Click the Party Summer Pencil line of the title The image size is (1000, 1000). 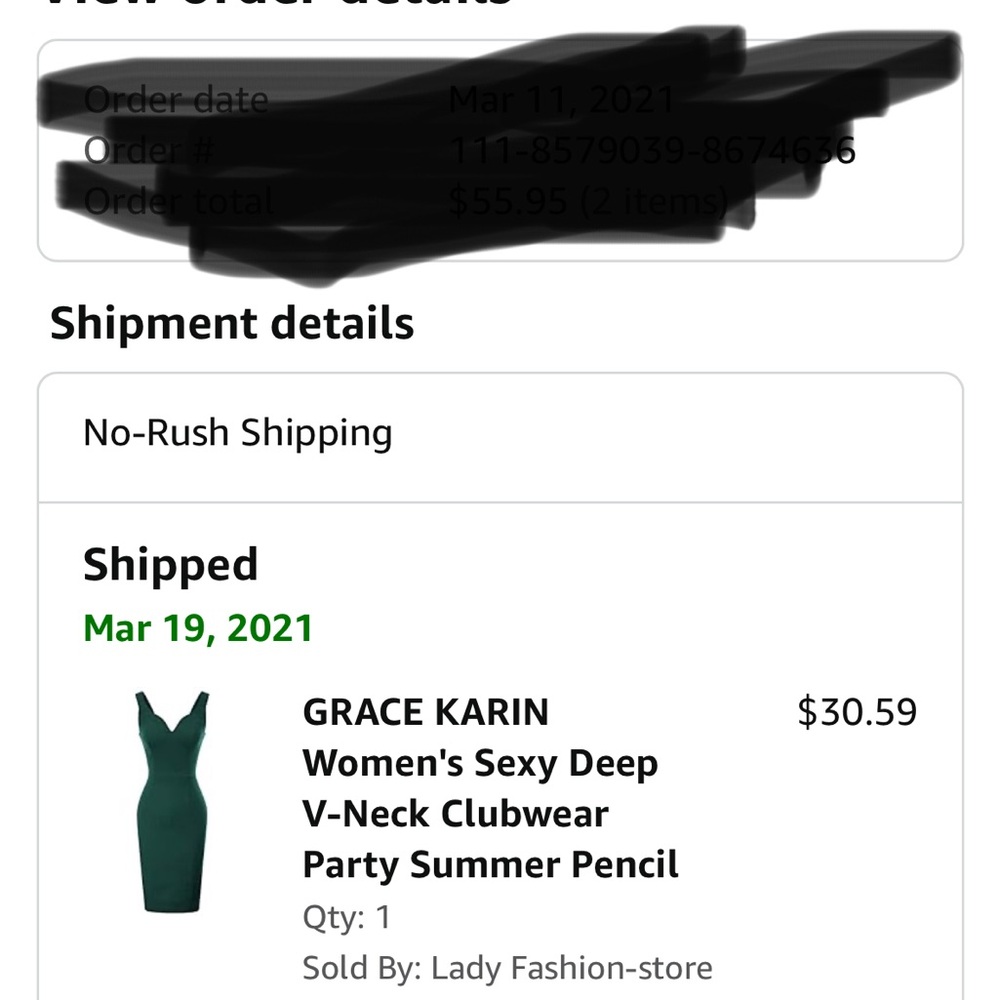(x=490, y=865)
